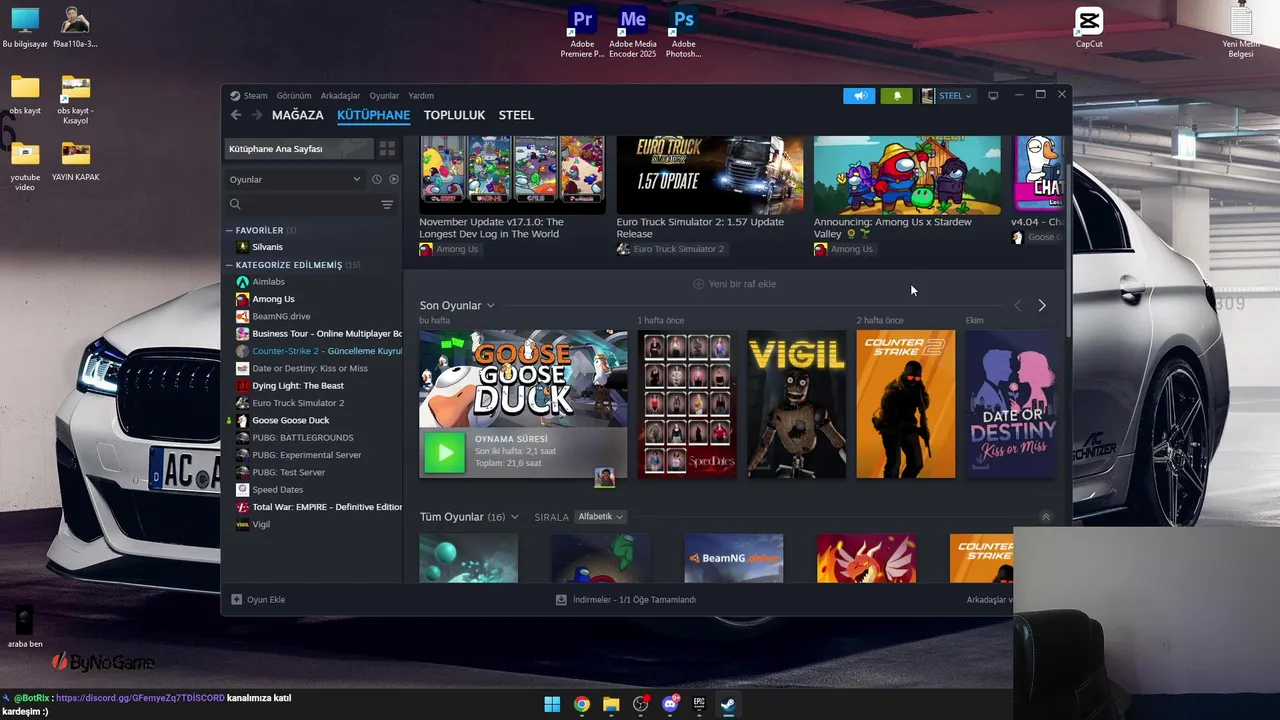Screen dimensions: 1280x720
Task: Click Yeni bir raf ekle
Action: pyautogui.click(x=734, y=284)
